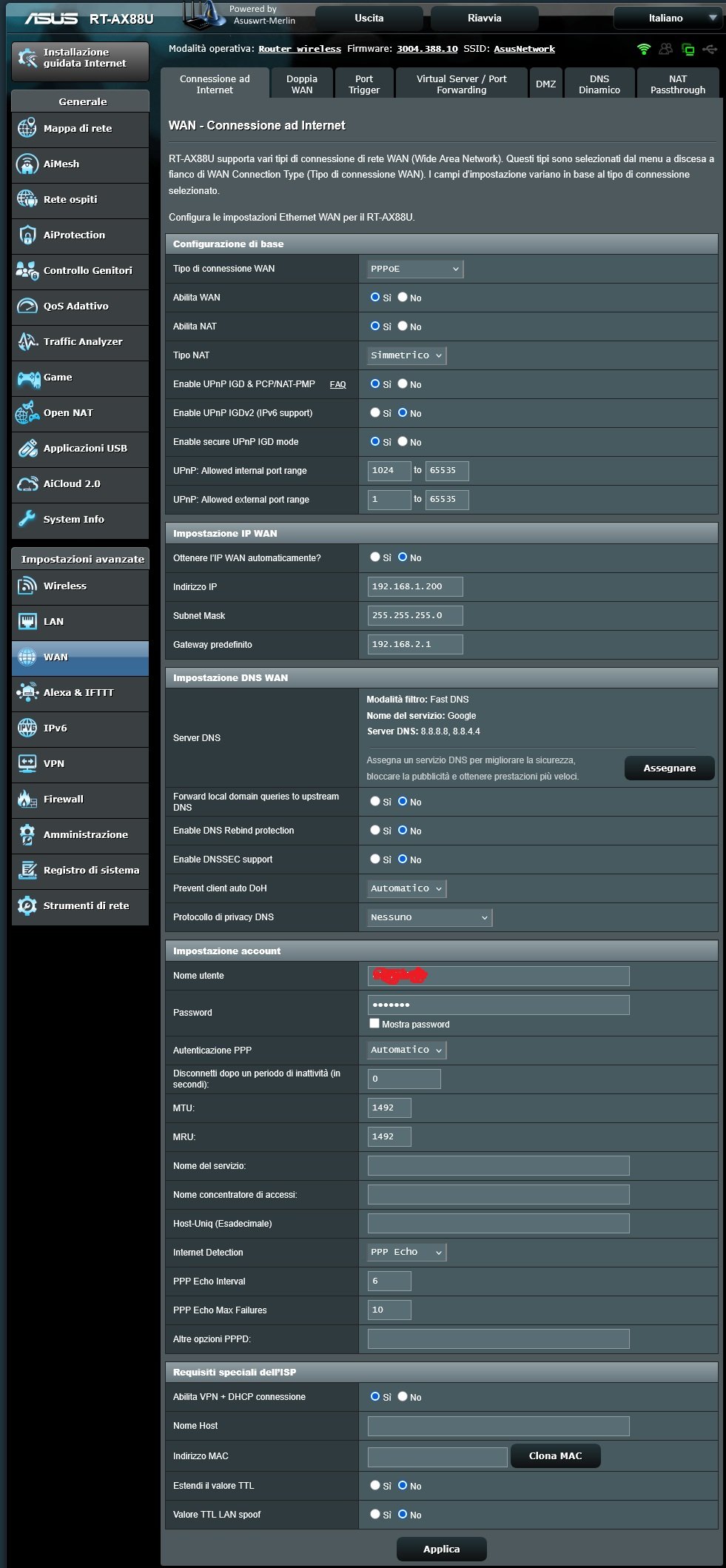Screen dimensions: 726x1568
Task: Check the Mostra password checkbox
Action: (374, 1023)
